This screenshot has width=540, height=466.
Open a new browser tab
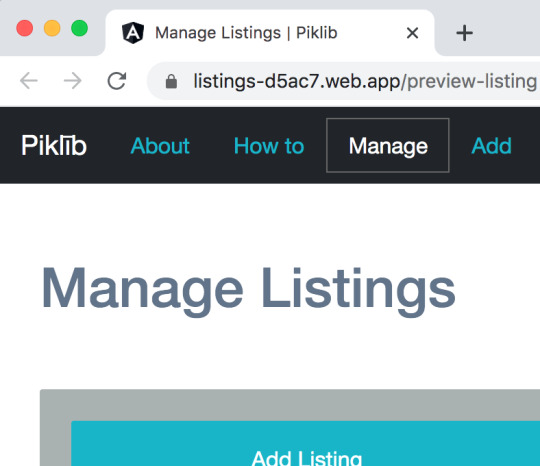tap(464, 33)
